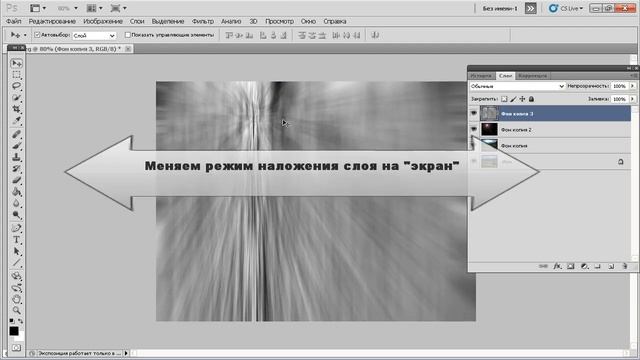Click the foreground color swatch

(x=14, y=331)
